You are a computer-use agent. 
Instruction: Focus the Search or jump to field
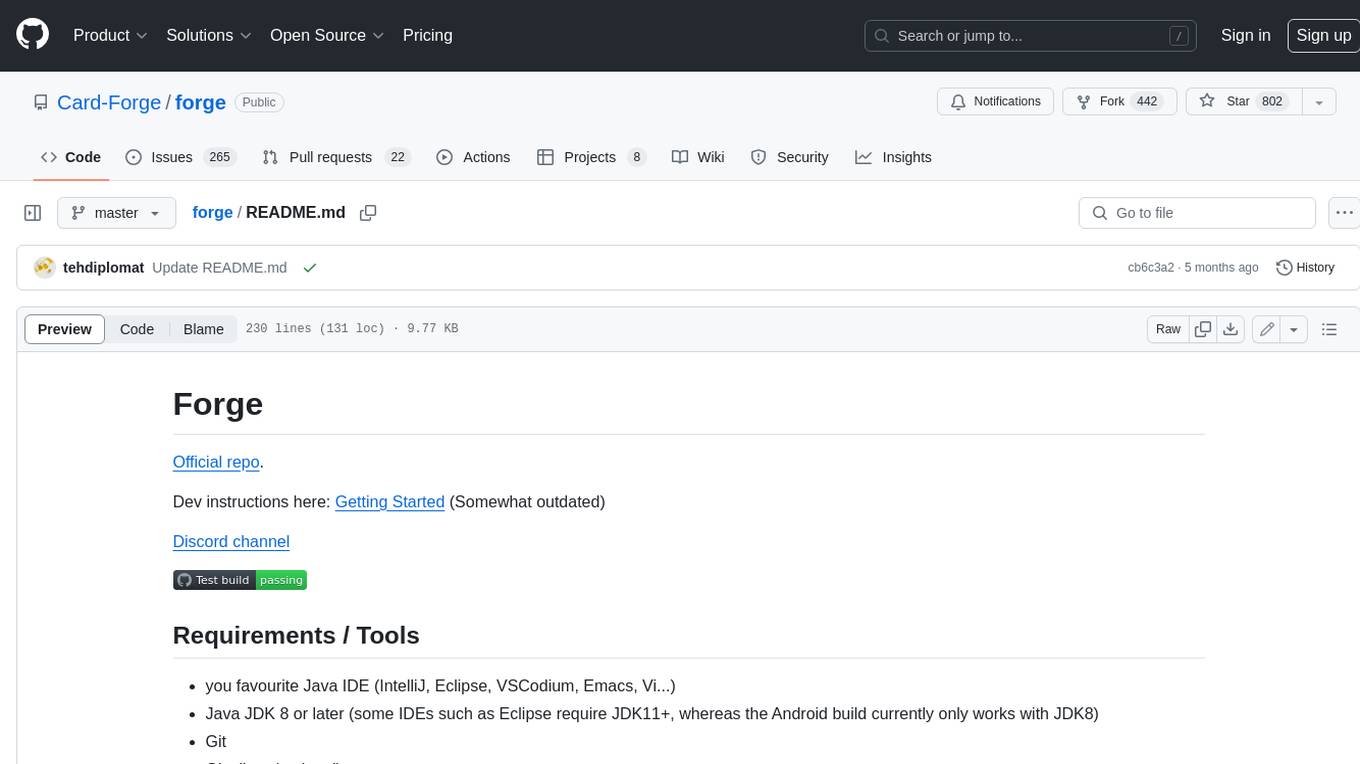1031,35
